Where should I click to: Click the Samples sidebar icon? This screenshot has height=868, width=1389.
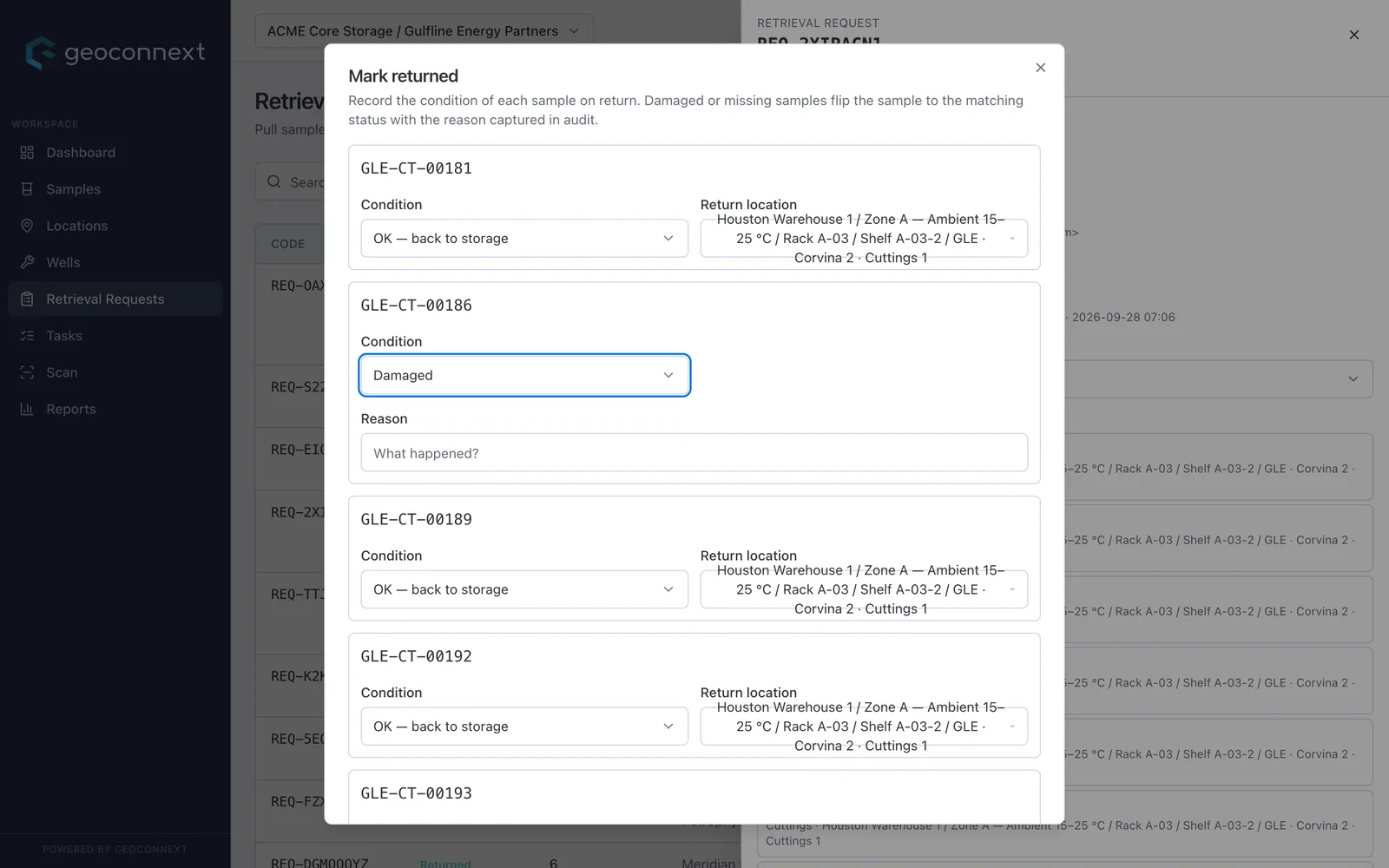[x=27, y=189]
